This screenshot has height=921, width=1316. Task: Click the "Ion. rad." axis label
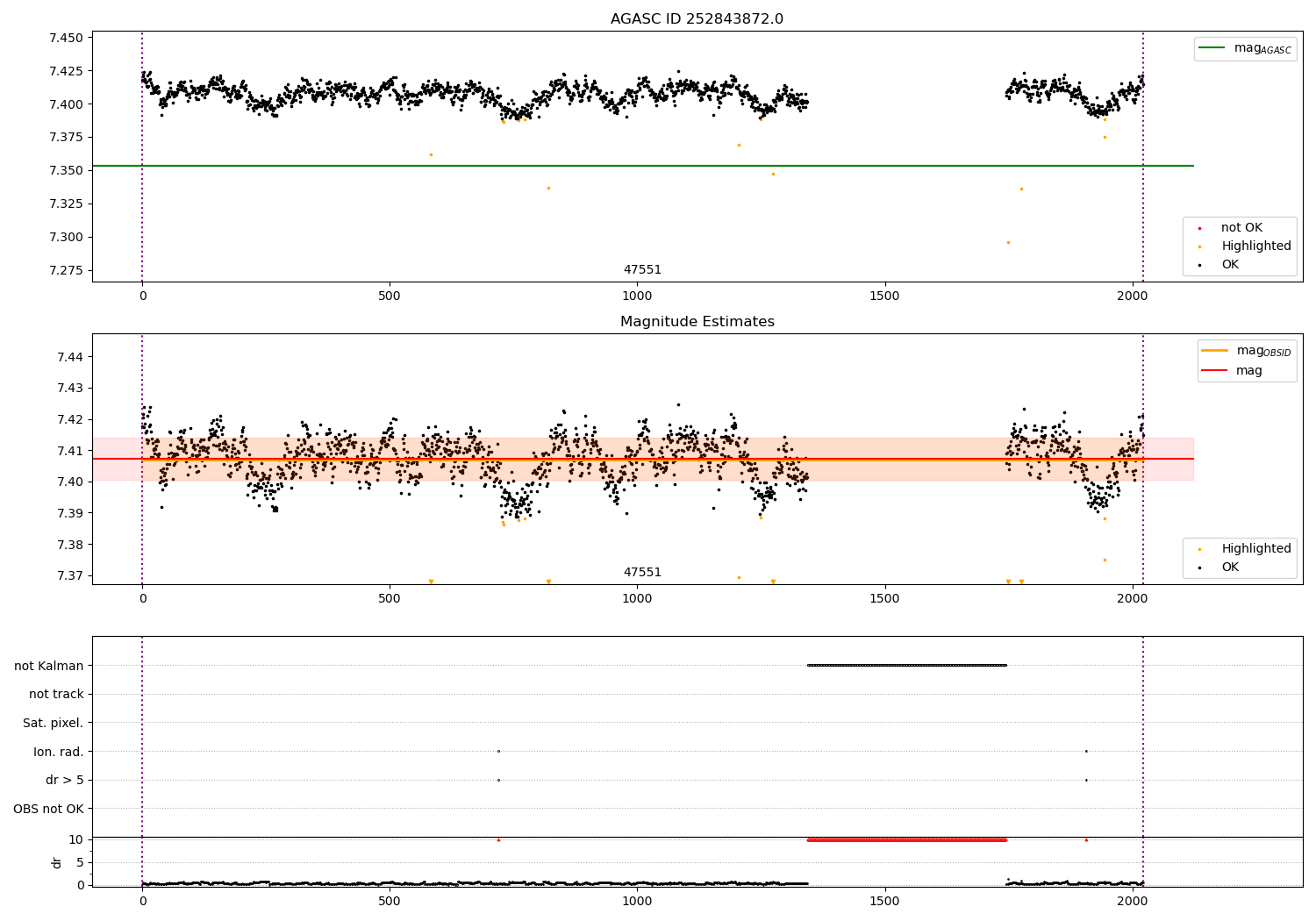click(x=59, y=752)
